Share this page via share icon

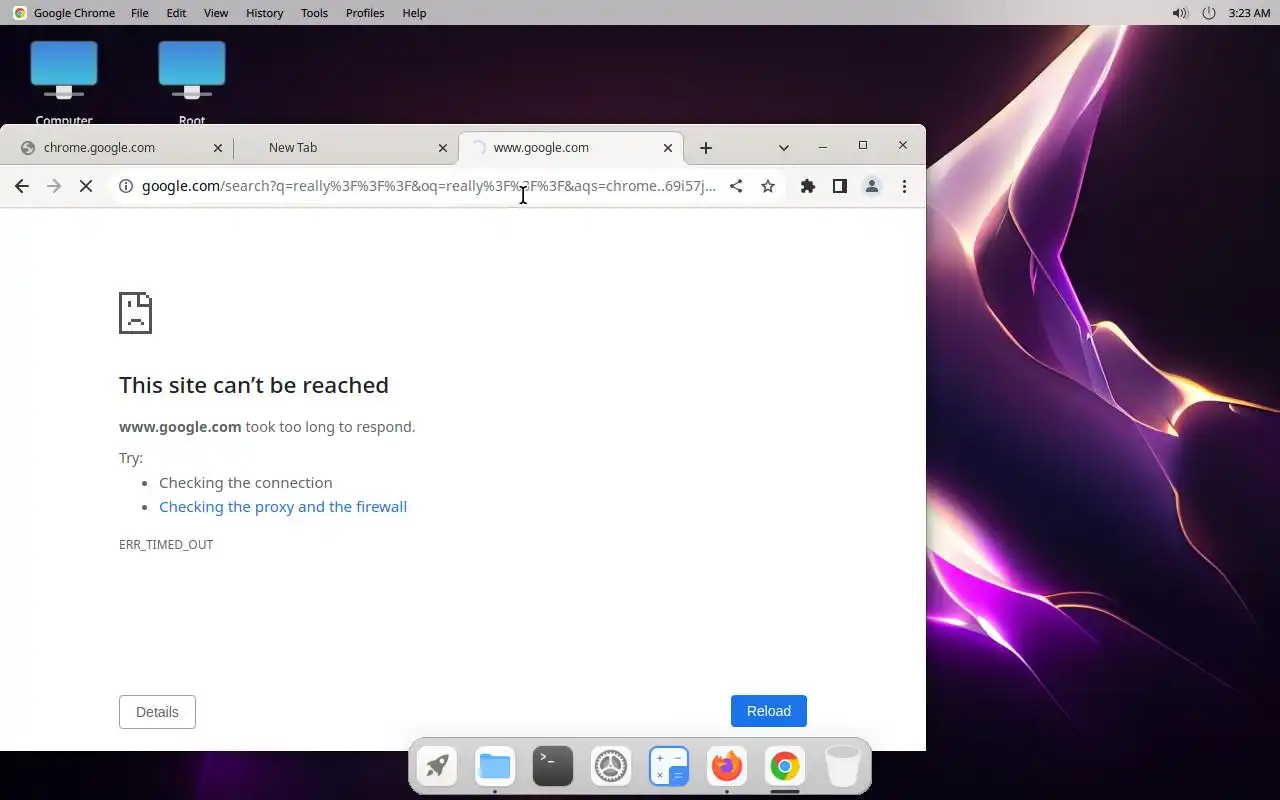736,186
